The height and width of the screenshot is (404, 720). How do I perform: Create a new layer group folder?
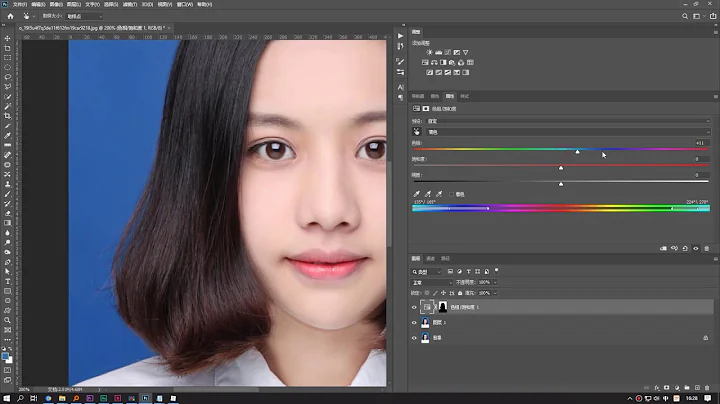coord(687,388)
